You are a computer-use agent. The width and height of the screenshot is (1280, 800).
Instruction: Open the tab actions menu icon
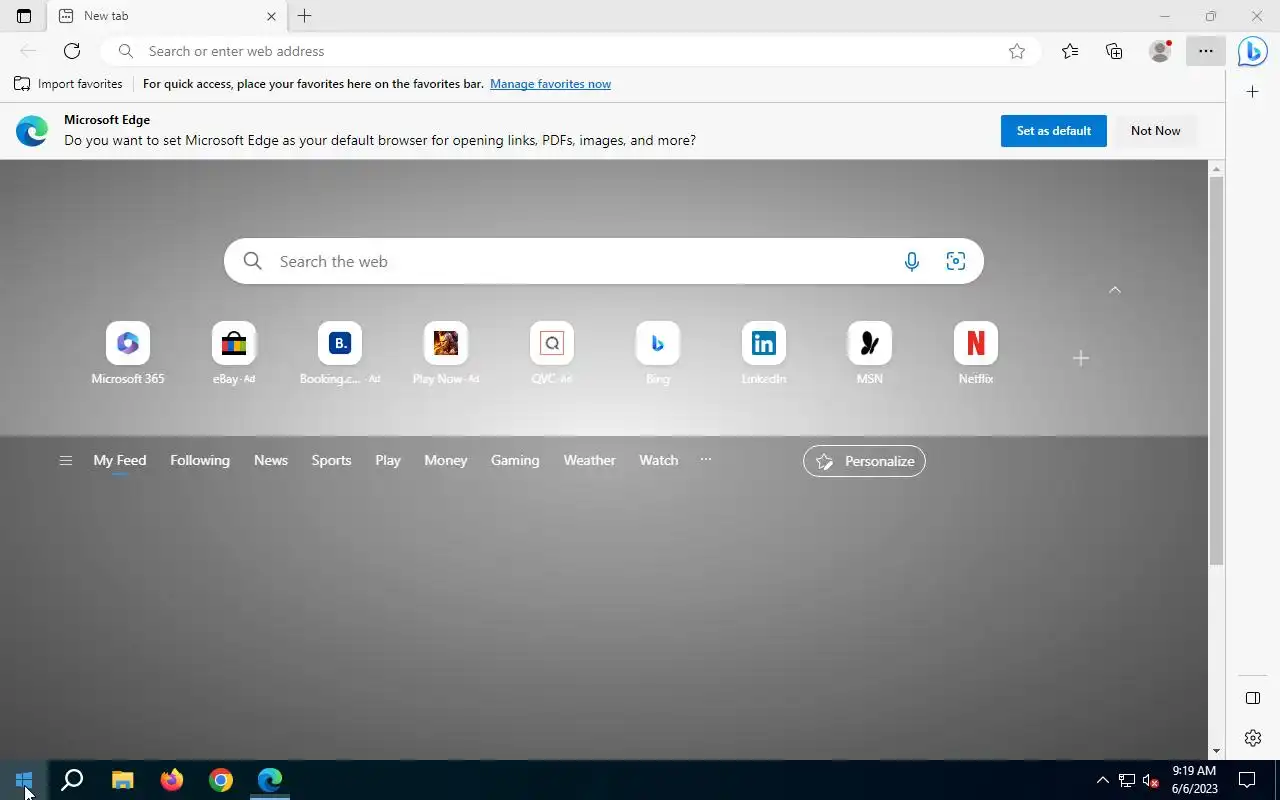click(24, 16)
